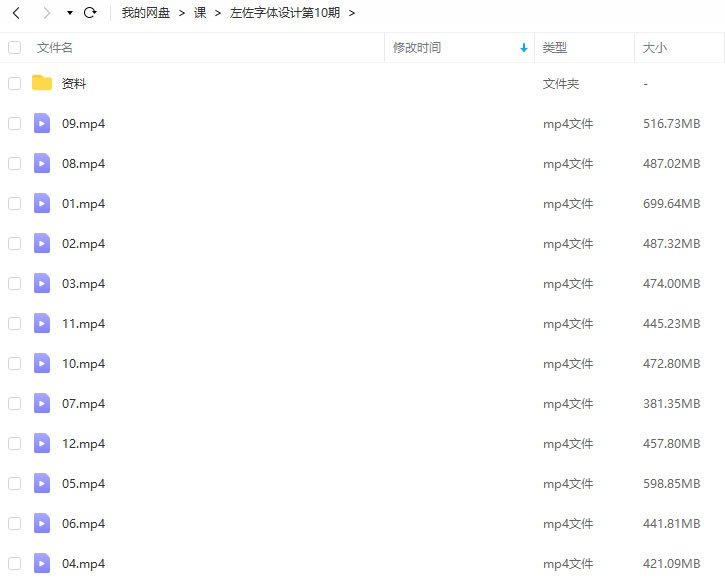This screenshot has width=725, height=588.
Task: Click the refresh icon
Action: pyautogui.click(x=90, y=13)
